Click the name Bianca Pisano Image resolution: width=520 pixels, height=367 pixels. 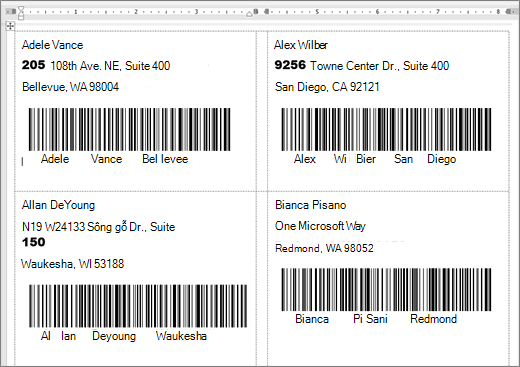point(310,205)
